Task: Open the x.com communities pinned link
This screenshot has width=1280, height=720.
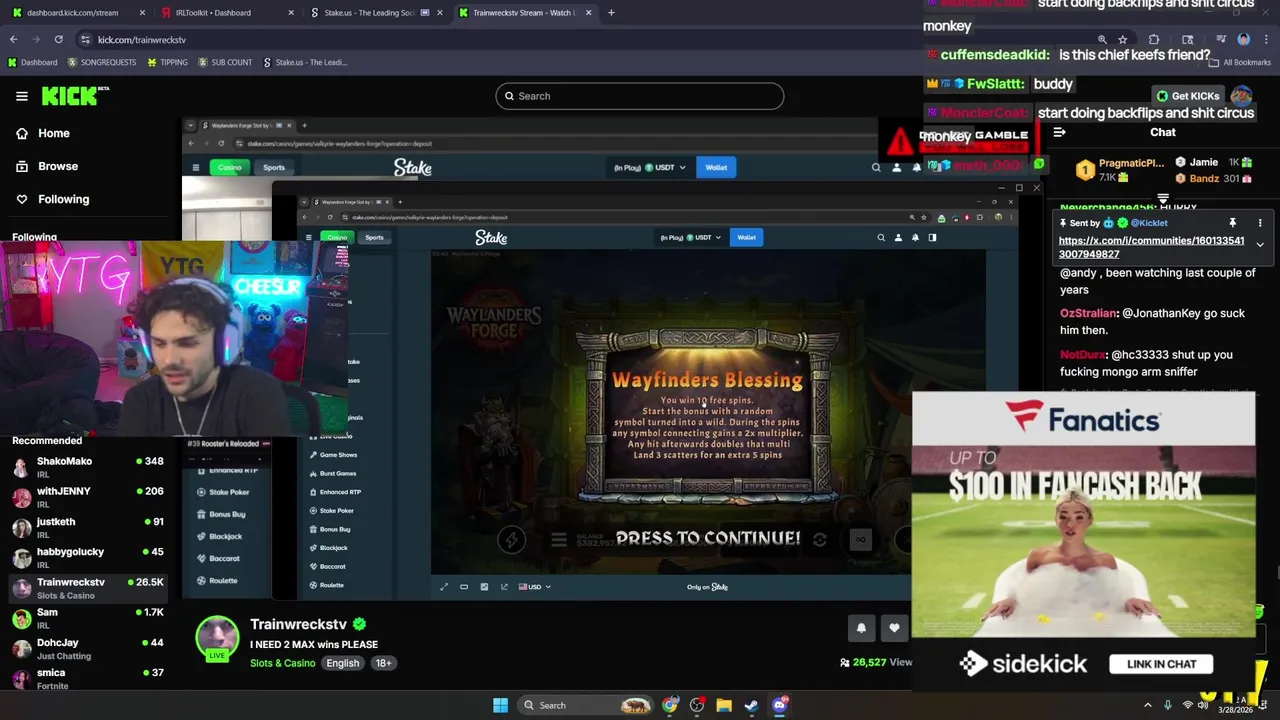Action: point(1151,247)
